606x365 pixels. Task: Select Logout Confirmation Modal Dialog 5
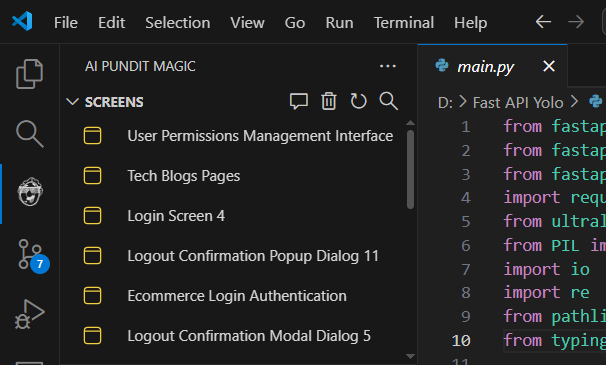click(x=249, y=336)
